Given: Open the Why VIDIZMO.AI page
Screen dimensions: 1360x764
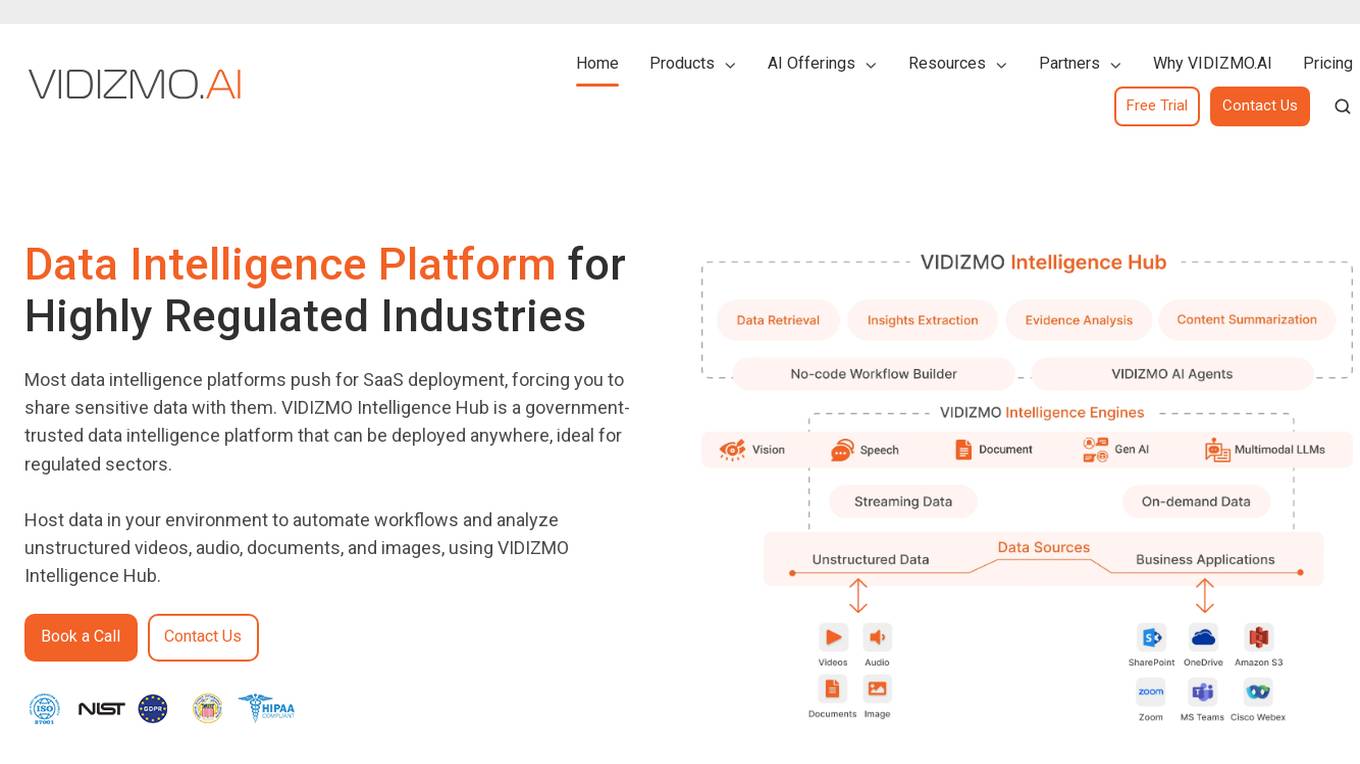Looking at the screenshot, I should tap(1212, 63).
